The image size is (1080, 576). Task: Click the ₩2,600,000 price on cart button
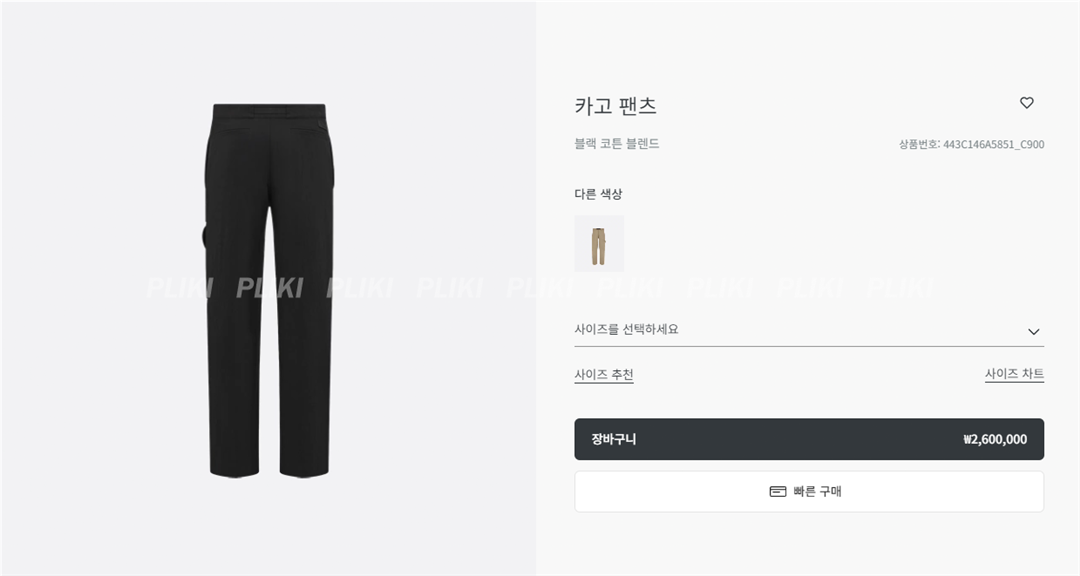995,440
